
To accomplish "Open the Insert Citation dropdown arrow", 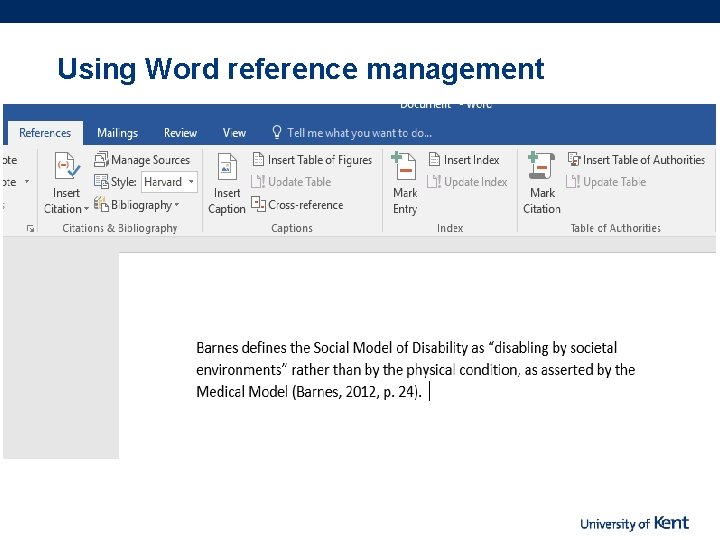I will (x=86, y=209).
